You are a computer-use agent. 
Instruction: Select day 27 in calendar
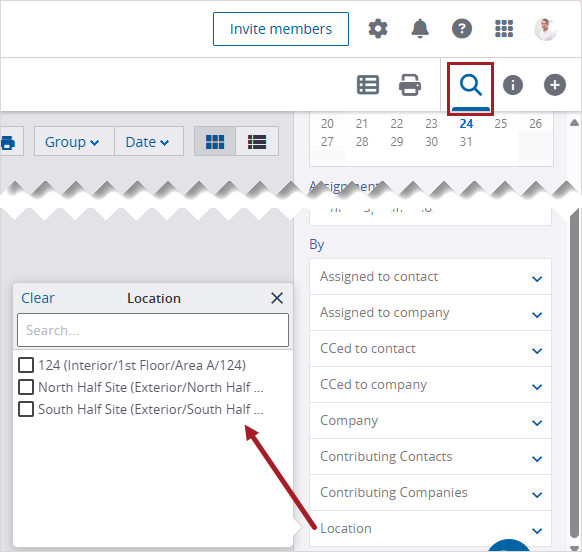327,142
